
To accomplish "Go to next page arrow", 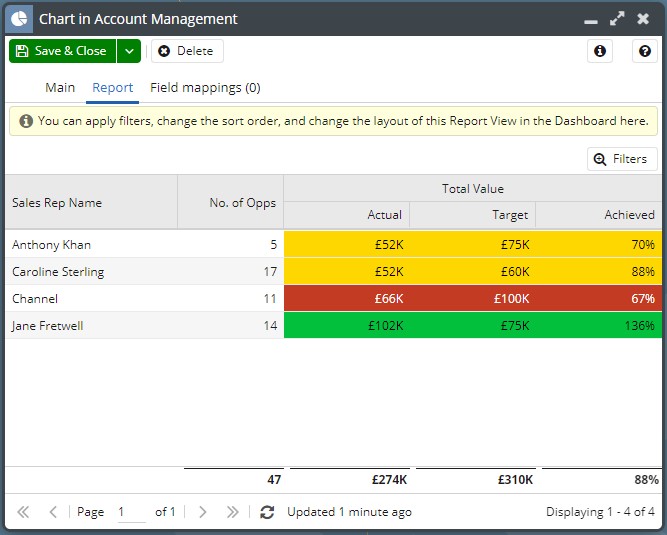I will (x=202, y=512).
